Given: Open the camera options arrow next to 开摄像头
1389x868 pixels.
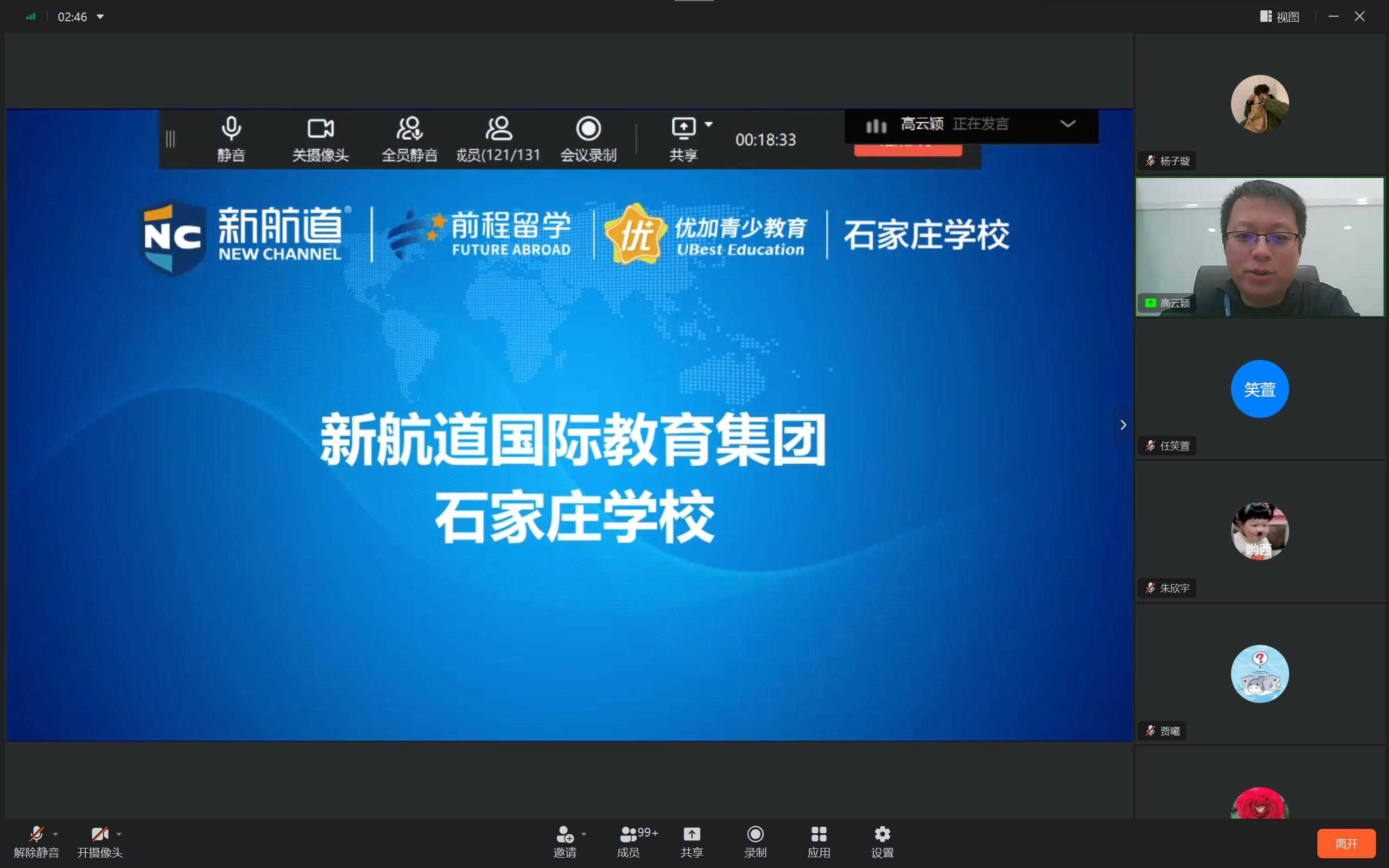Looking at the screenshot, I should [119, 834].
